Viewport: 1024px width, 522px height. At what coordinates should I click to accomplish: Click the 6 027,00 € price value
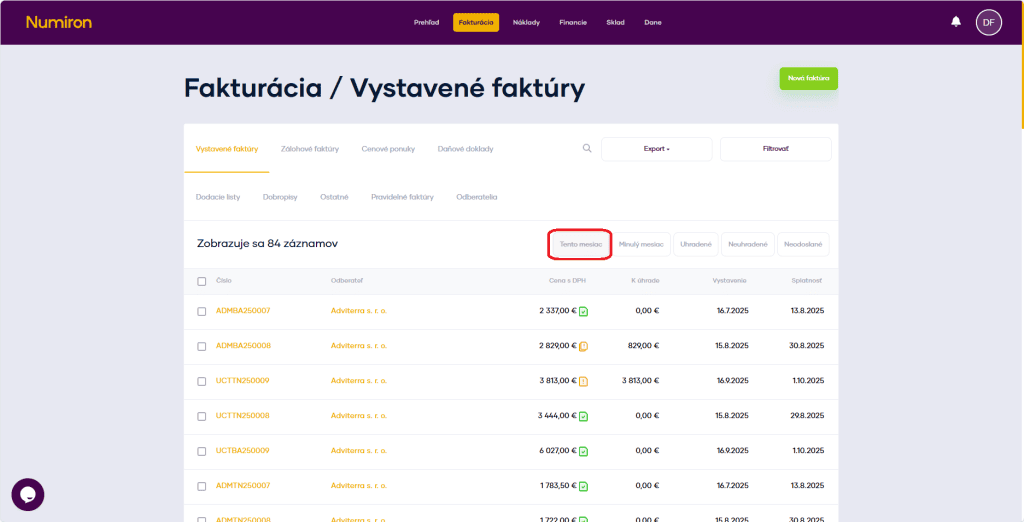tap(558, 451)
